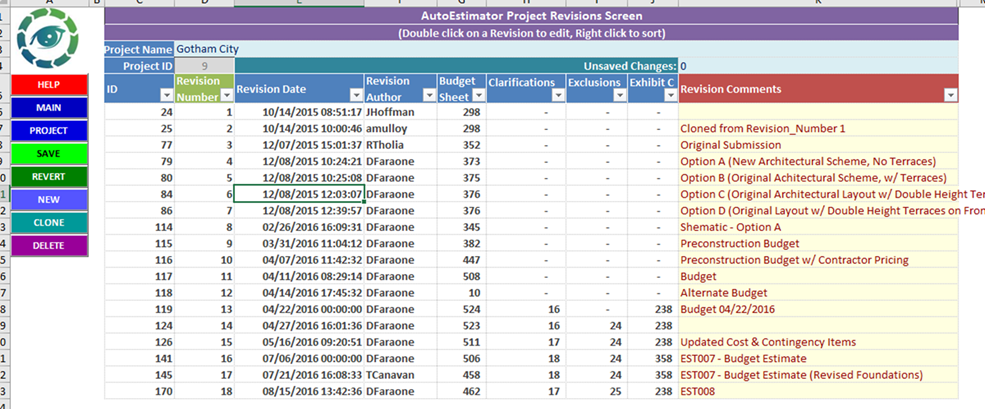Image resolution: width=985 pixels, height=409 pixels.
Task: Open the Revision Author filter dropdown
Action: click(430, 95)
